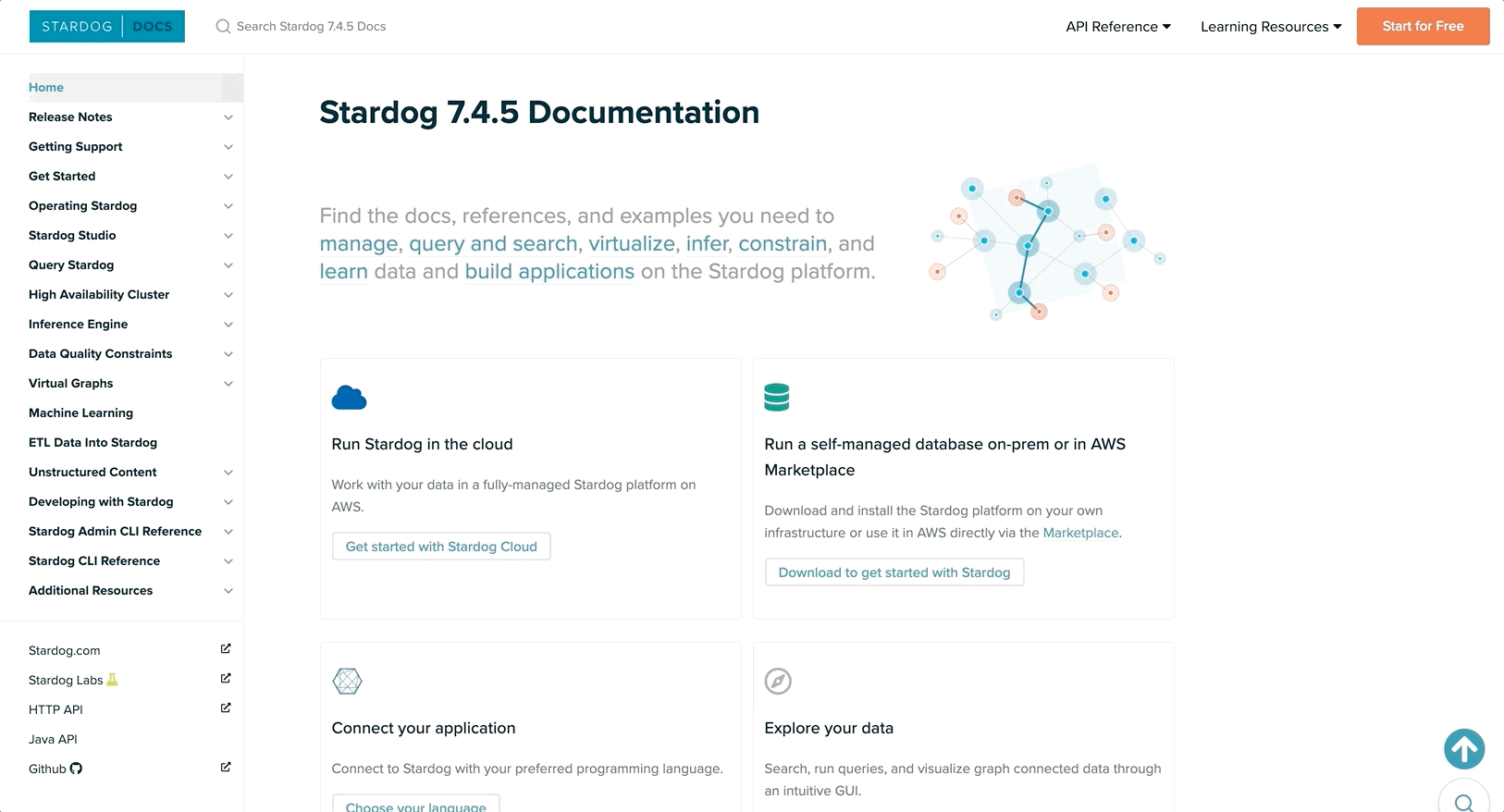The height and width of the screenshot is (812, 1504).
Task: Follow the 'infer' link
Action: point(708,243)
